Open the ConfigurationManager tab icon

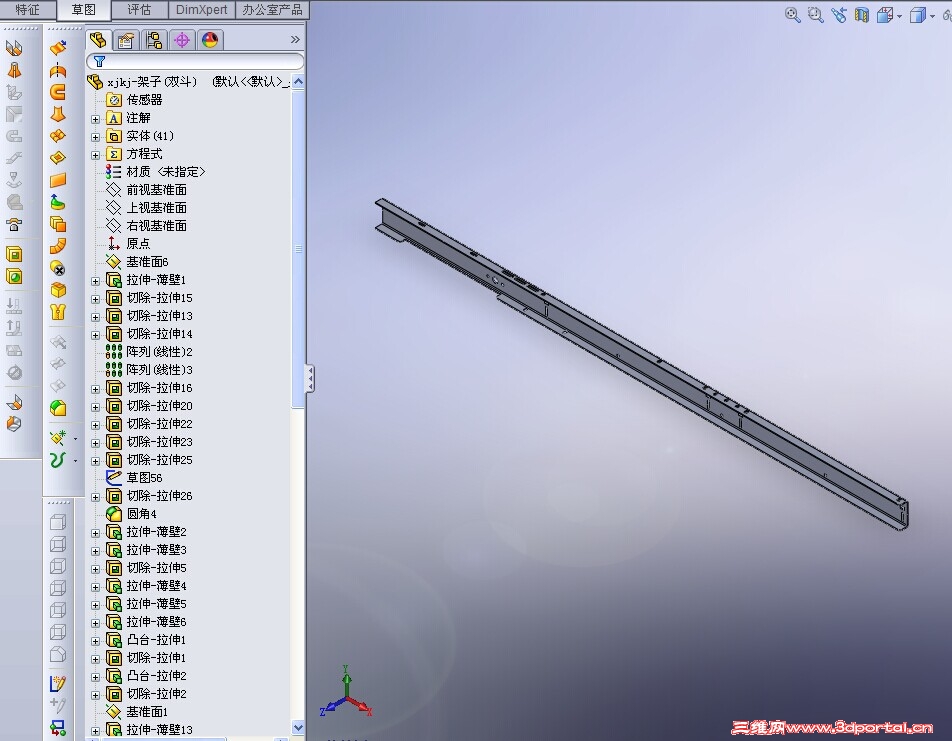154,40
